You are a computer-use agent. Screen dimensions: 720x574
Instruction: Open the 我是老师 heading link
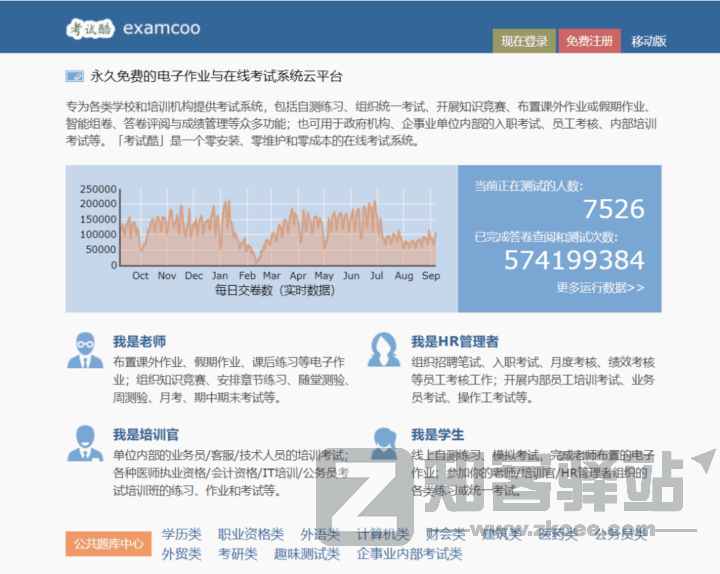coord(140,342)
